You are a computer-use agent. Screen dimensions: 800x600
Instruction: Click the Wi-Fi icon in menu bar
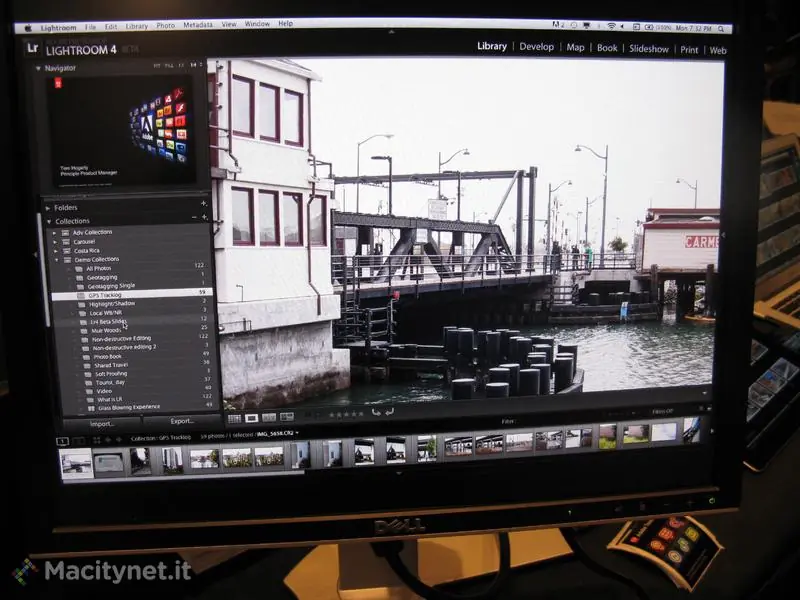pos(611,26)
